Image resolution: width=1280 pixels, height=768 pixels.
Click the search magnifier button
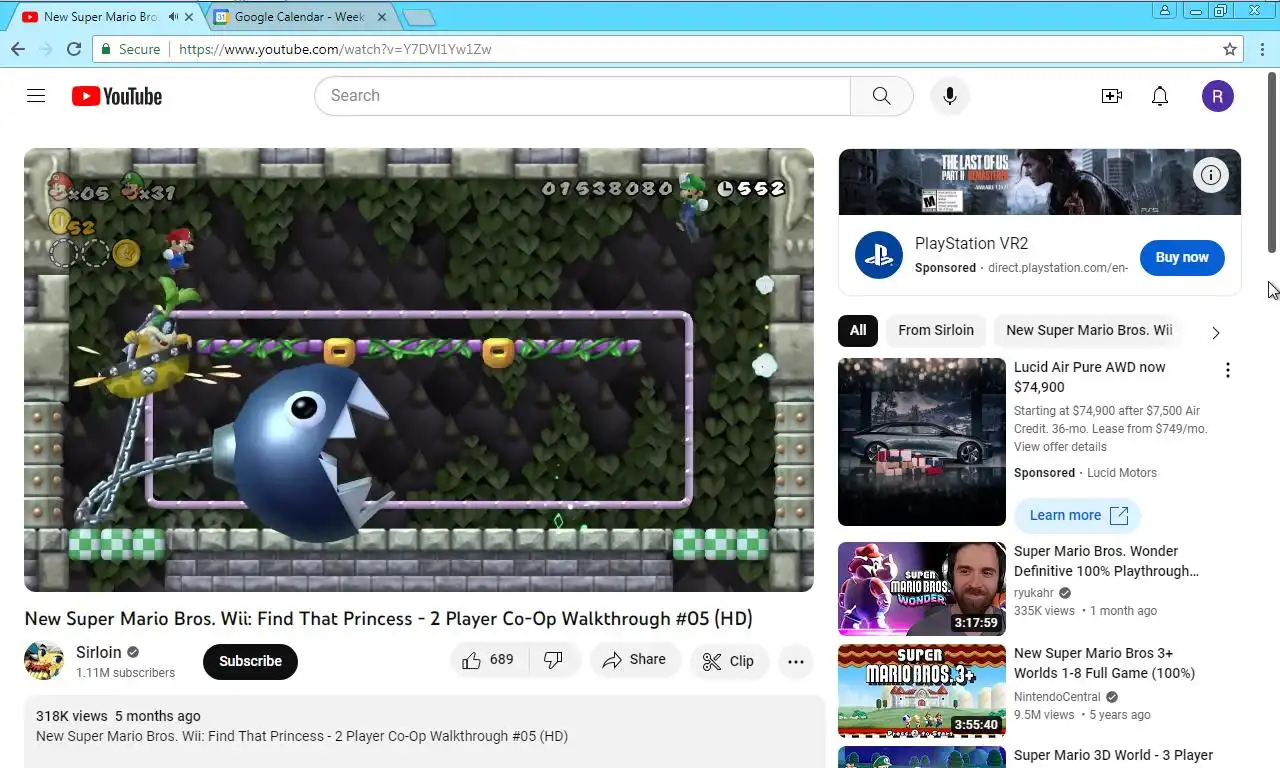click(881, 96)
